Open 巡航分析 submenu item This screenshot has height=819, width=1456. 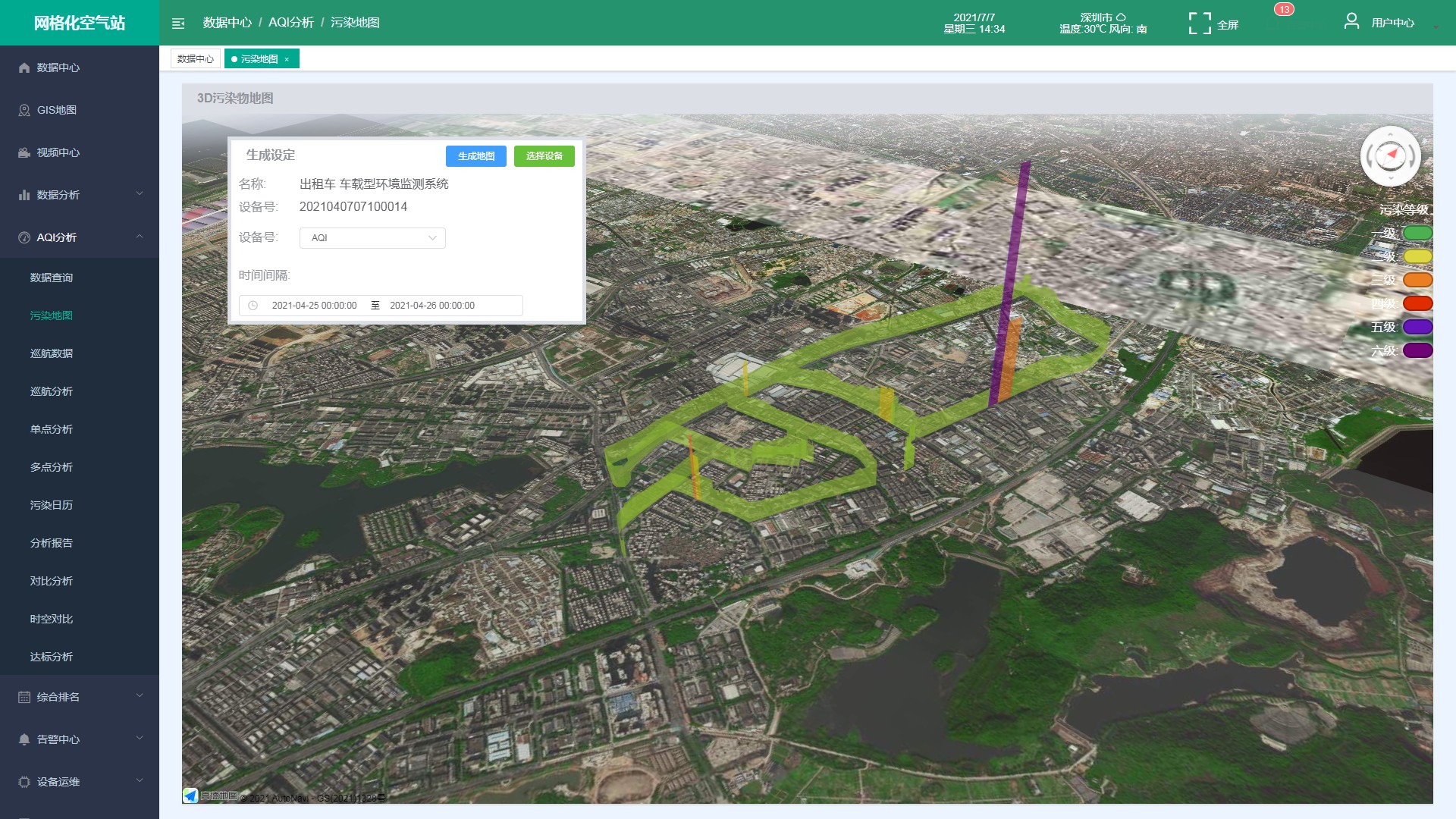click(x=52, y=391)
